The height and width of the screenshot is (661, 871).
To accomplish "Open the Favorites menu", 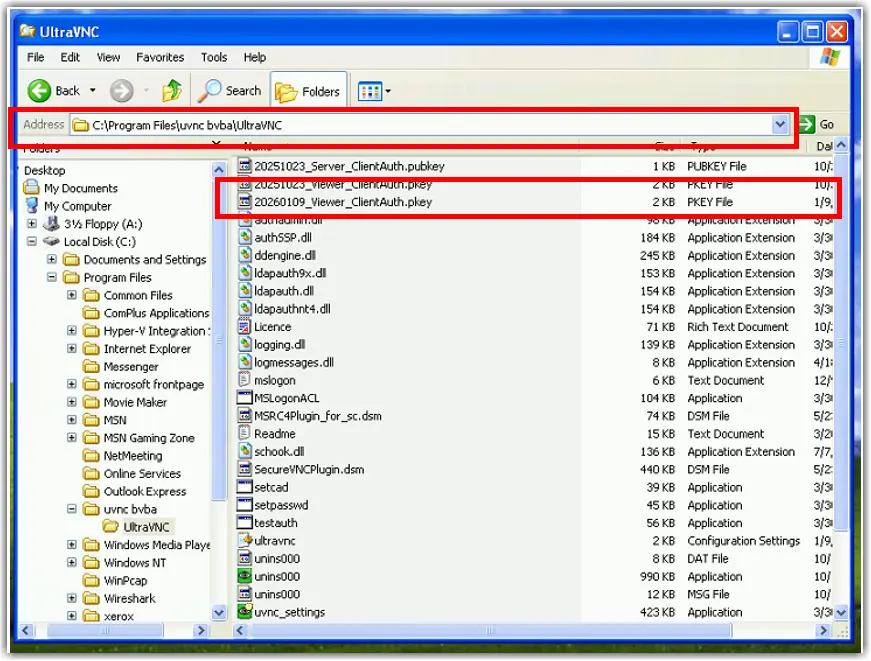I will pyautogui.click(x=160, y=57).
